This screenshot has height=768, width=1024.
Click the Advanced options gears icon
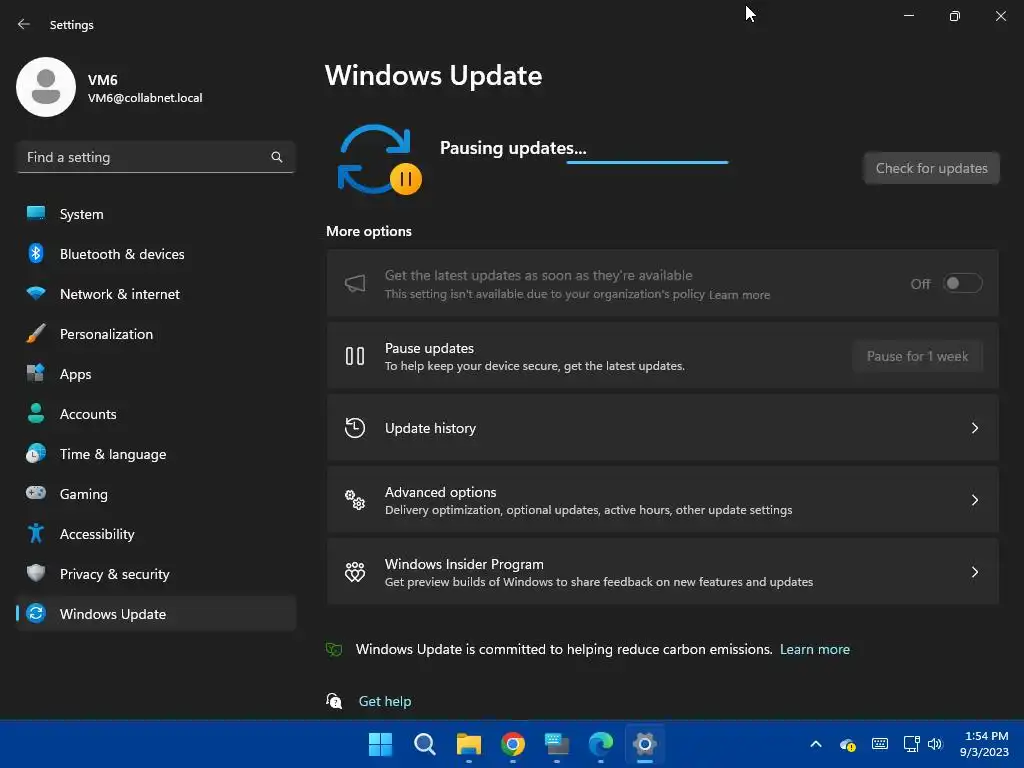[x=355, y=500]
